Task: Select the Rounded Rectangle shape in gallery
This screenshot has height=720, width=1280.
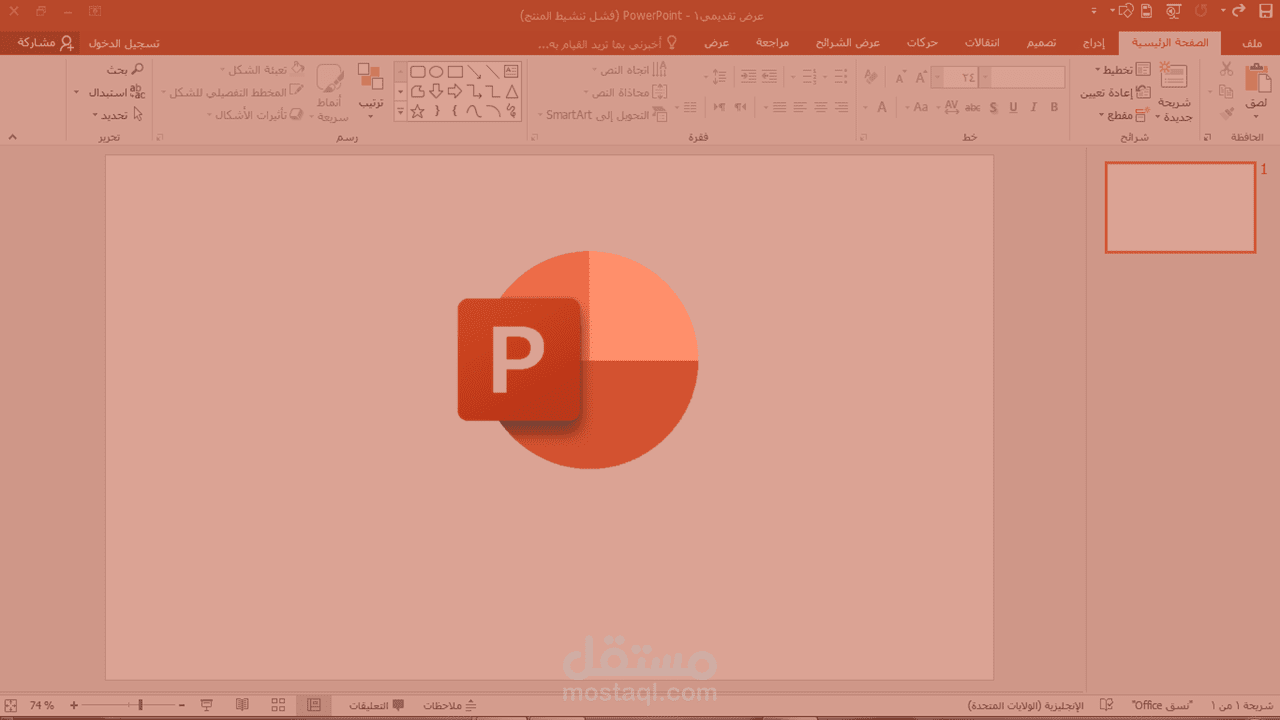Action: (418, 72)
